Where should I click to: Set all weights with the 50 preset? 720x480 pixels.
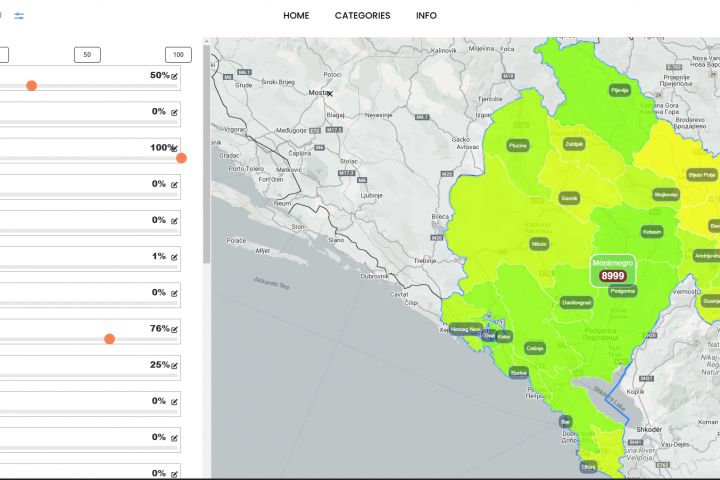(x=87, y=55)
